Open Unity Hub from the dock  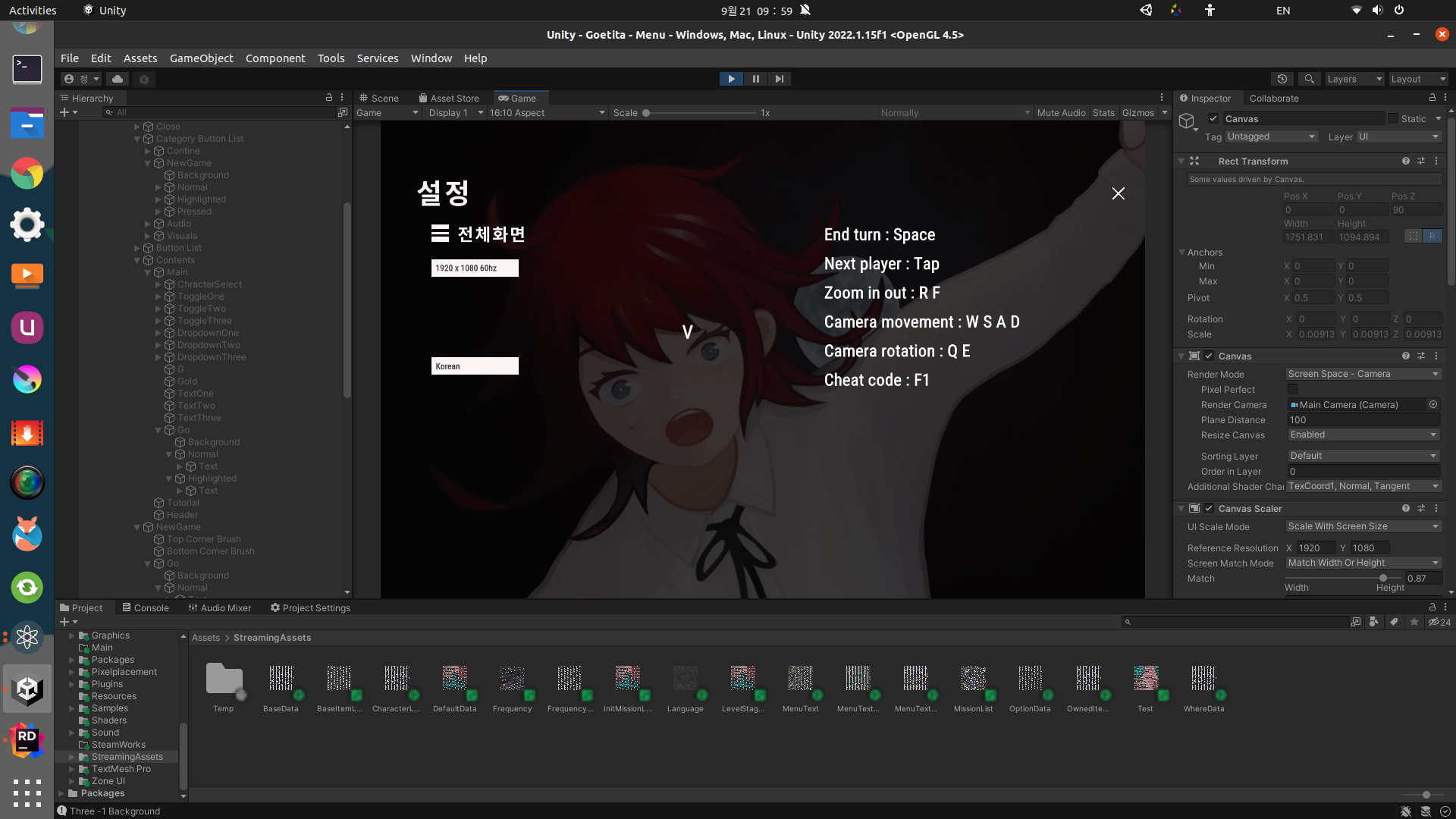[x=27, y=689]
